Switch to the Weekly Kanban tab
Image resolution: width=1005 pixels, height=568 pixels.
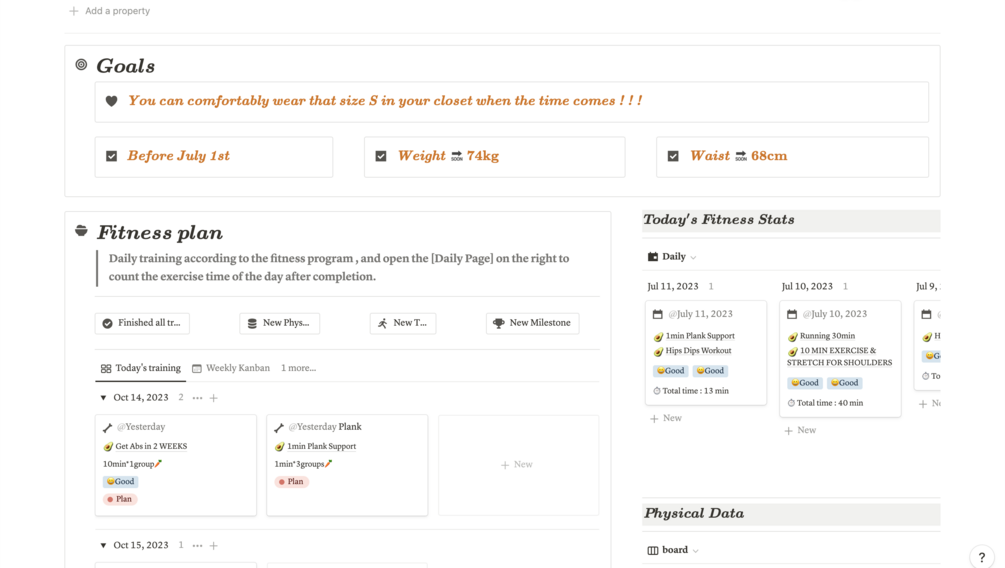[231, 368]
